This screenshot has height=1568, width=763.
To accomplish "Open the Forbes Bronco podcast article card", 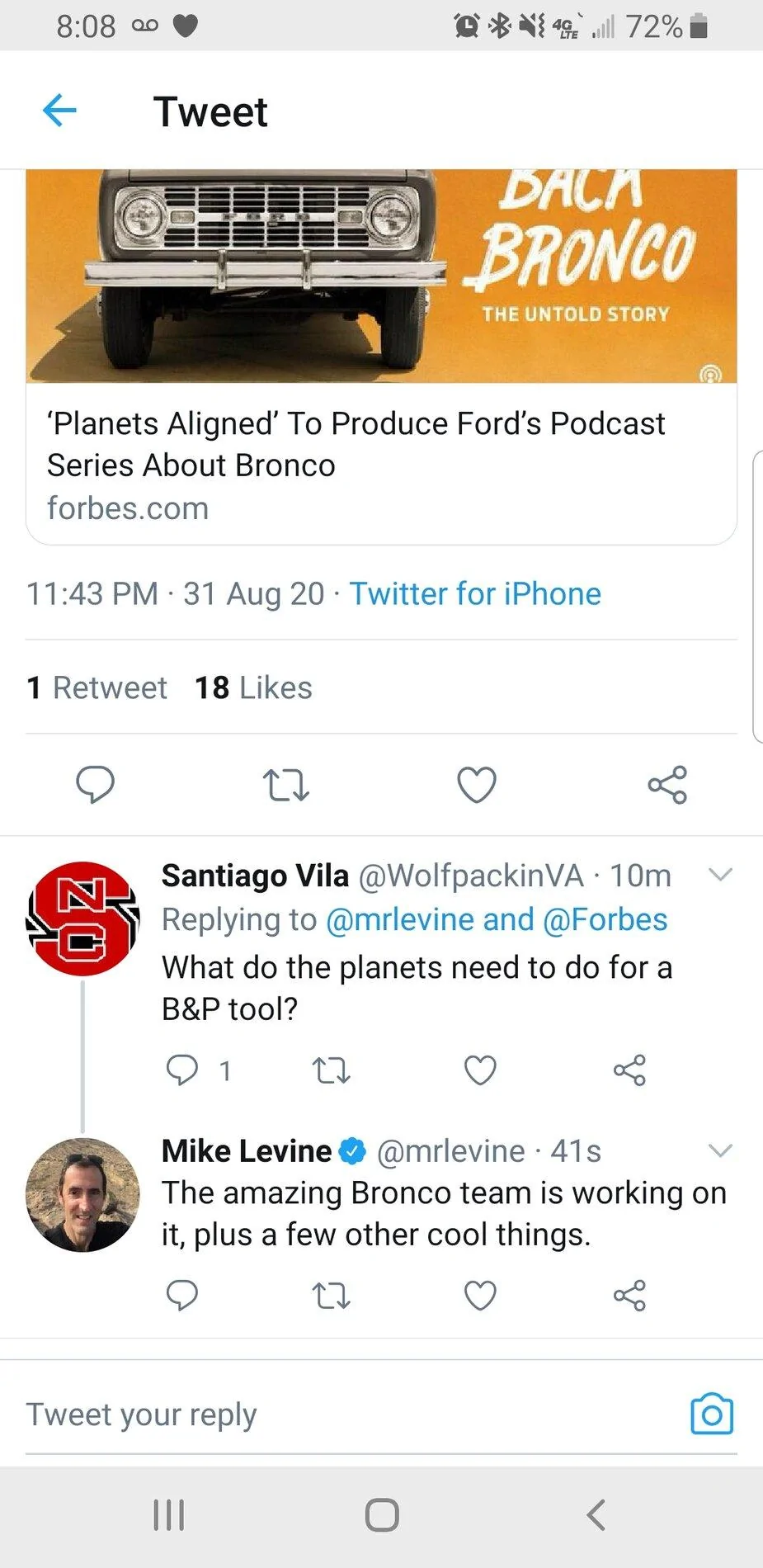I will click(381, 357).
